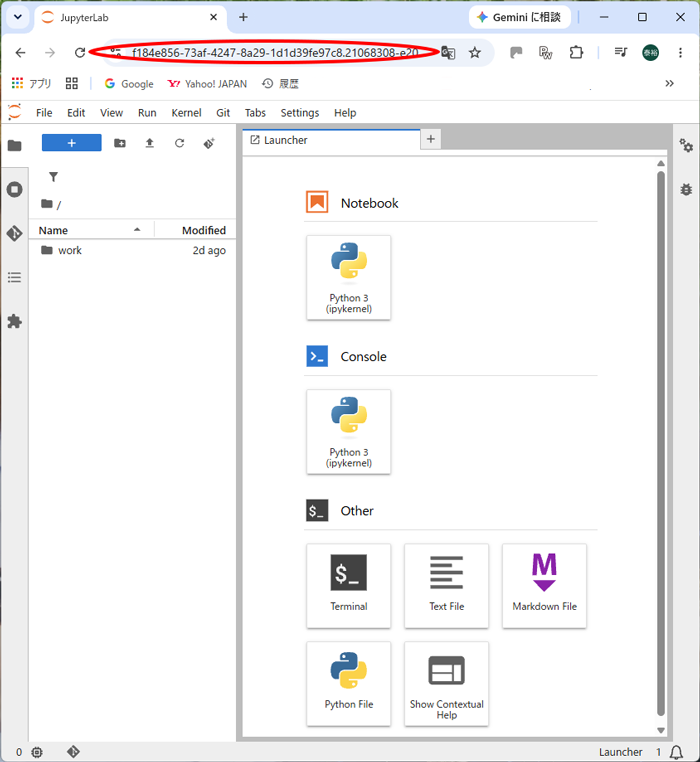Open the Git sidebar panel
Viewport: 700px width, 762px height.
click(x=15, y=233)
